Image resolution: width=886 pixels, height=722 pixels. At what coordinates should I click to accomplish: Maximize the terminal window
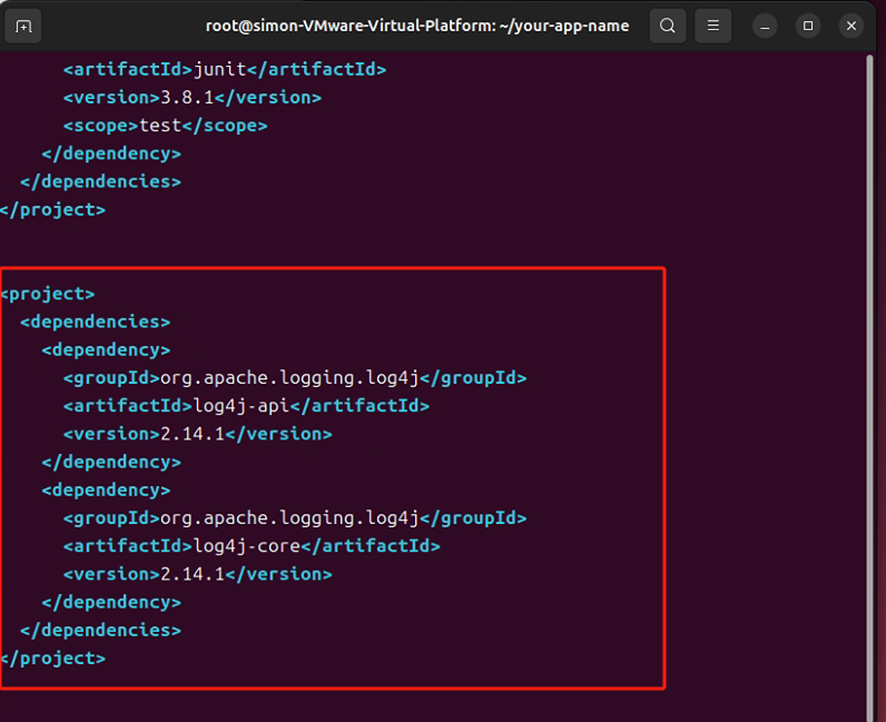808,26
